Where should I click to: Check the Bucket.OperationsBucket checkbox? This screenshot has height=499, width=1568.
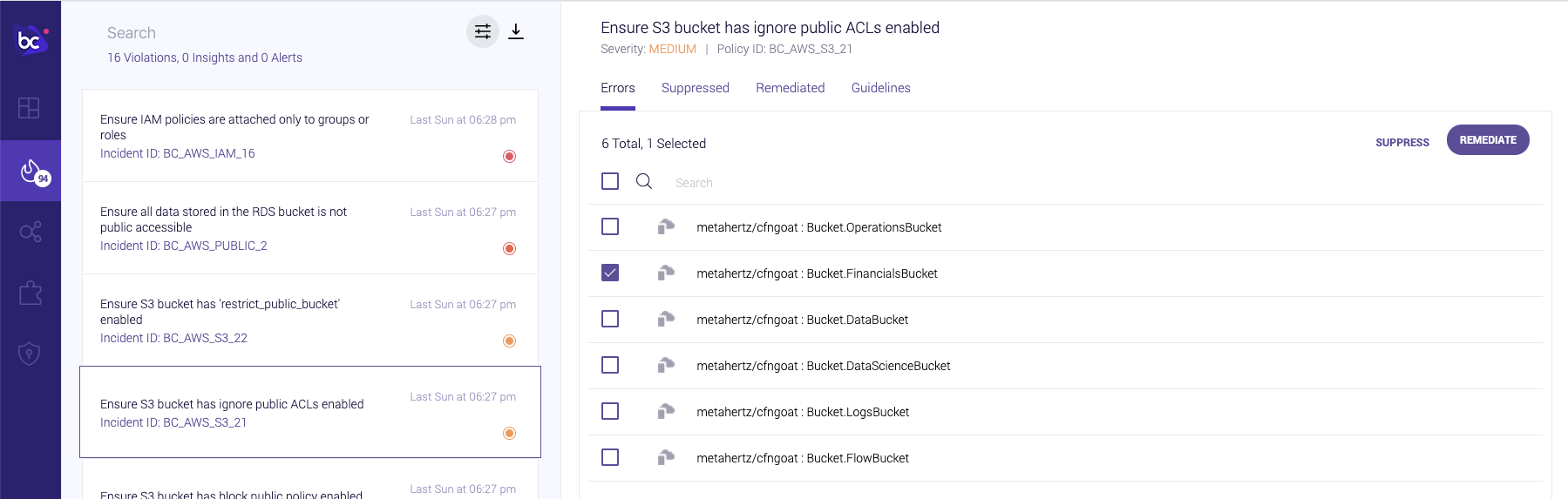(610, 226)
